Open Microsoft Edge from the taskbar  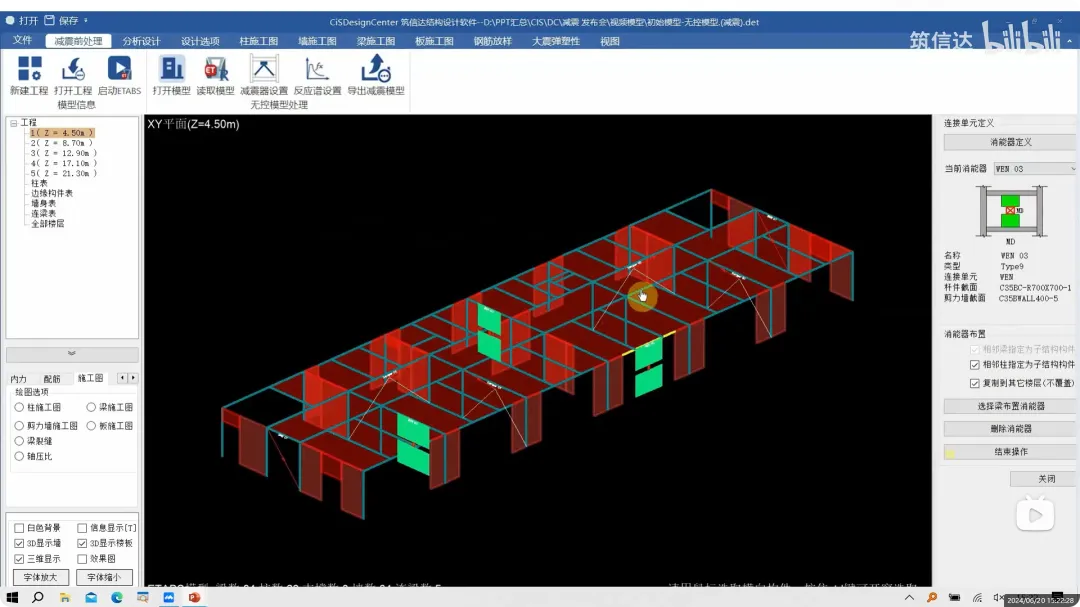116,597
